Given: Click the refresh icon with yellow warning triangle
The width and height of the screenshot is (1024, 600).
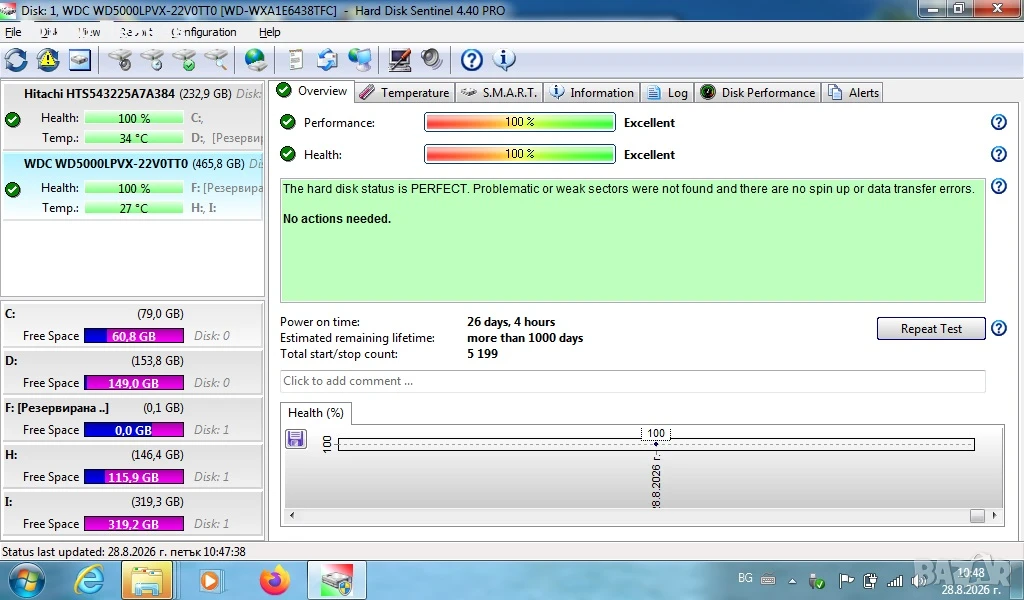Looking at the screenshot, I should click(x=48, y=60).
